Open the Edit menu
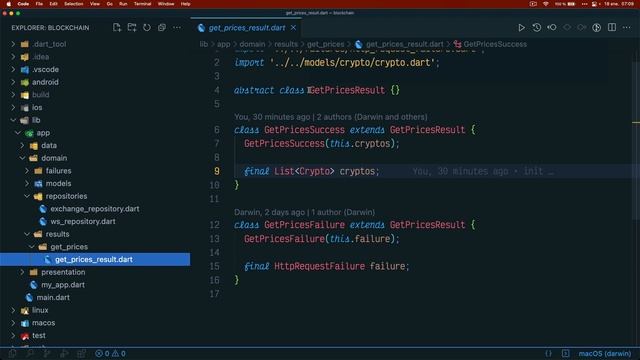Image resolution: width=640 pixels, height=360 pixels. 53,4
